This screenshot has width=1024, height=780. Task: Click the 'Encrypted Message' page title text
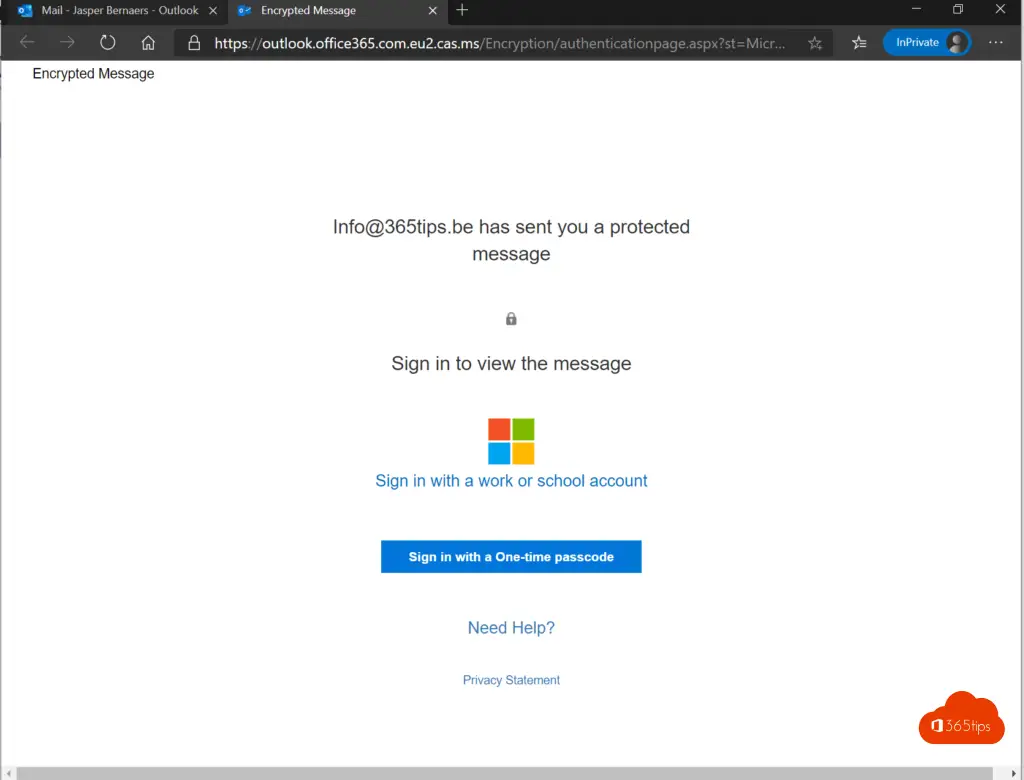tap(93, 74)
